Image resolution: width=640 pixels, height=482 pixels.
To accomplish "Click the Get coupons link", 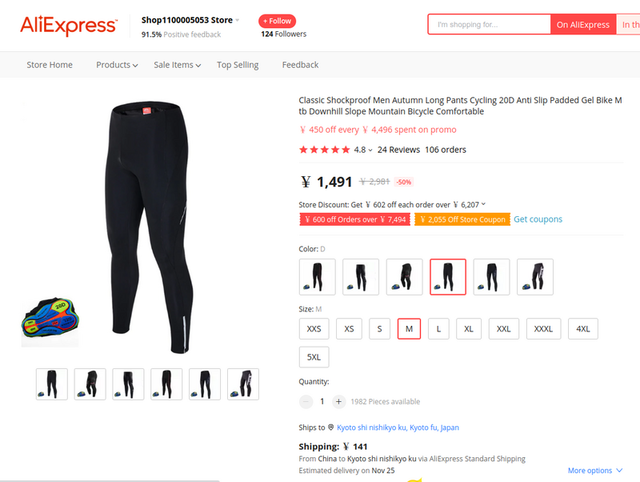I will 538,219.
